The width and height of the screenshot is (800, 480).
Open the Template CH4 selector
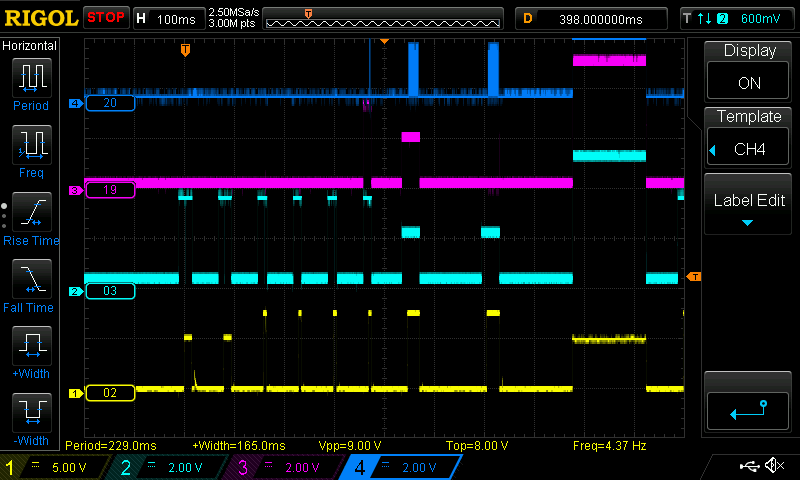coord(749,136)
